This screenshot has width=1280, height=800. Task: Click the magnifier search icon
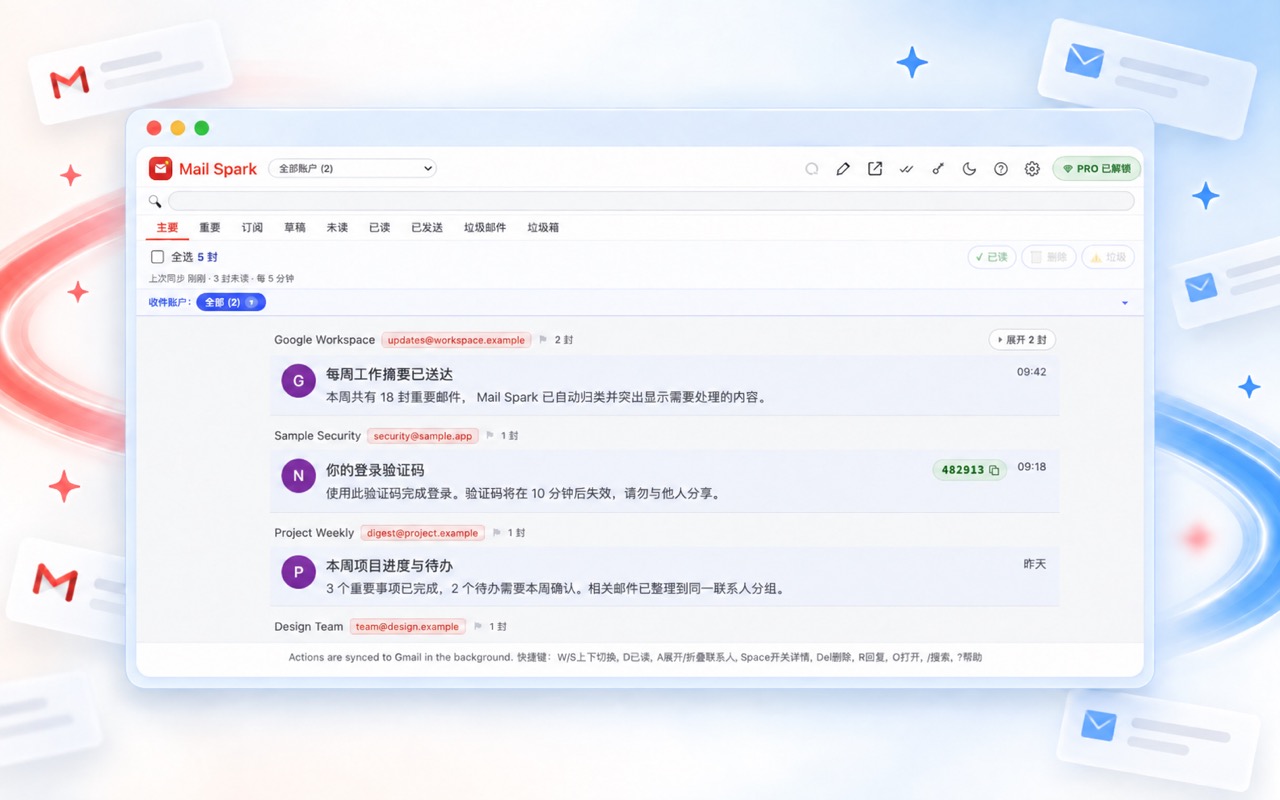tap(155, 201)
